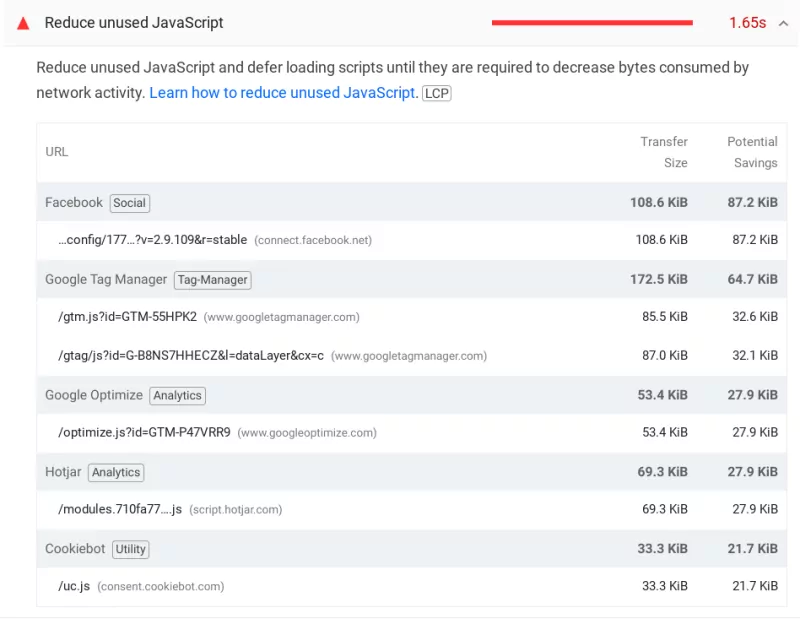Select the Transfer Size column header
The image size is (800, 619).
(x=663, y=152)
